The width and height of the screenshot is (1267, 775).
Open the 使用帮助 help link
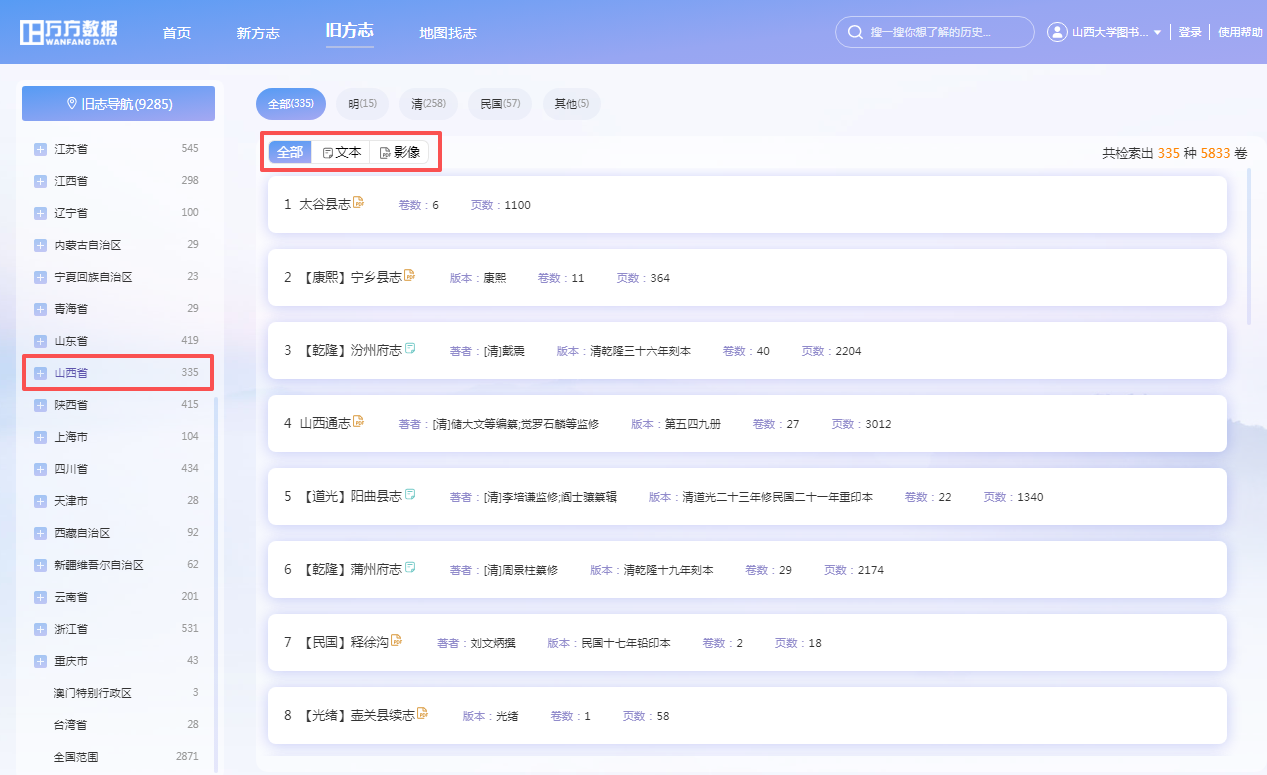pos(1240,31)
